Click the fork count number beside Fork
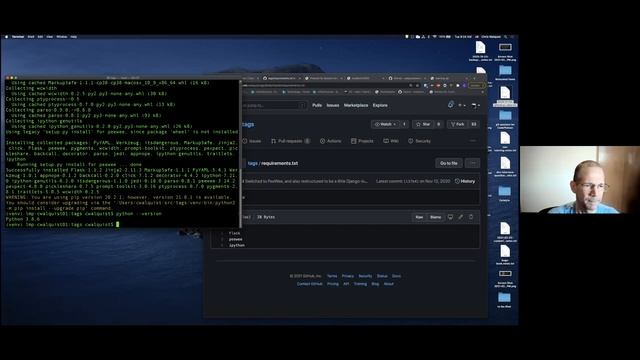Image resolution: width=640 pixels, height=360 pixels. 474,124
